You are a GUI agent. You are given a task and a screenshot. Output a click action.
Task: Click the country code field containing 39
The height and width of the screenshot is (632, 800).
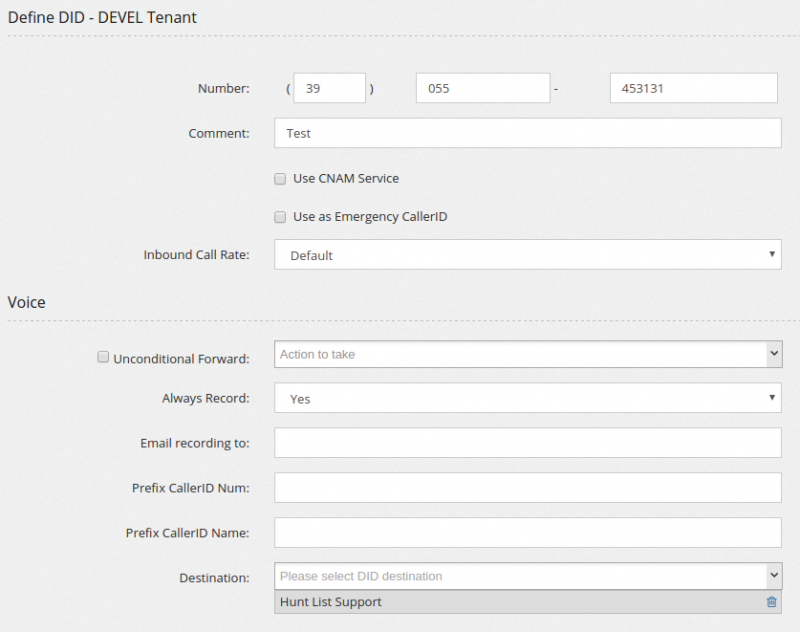329,88
